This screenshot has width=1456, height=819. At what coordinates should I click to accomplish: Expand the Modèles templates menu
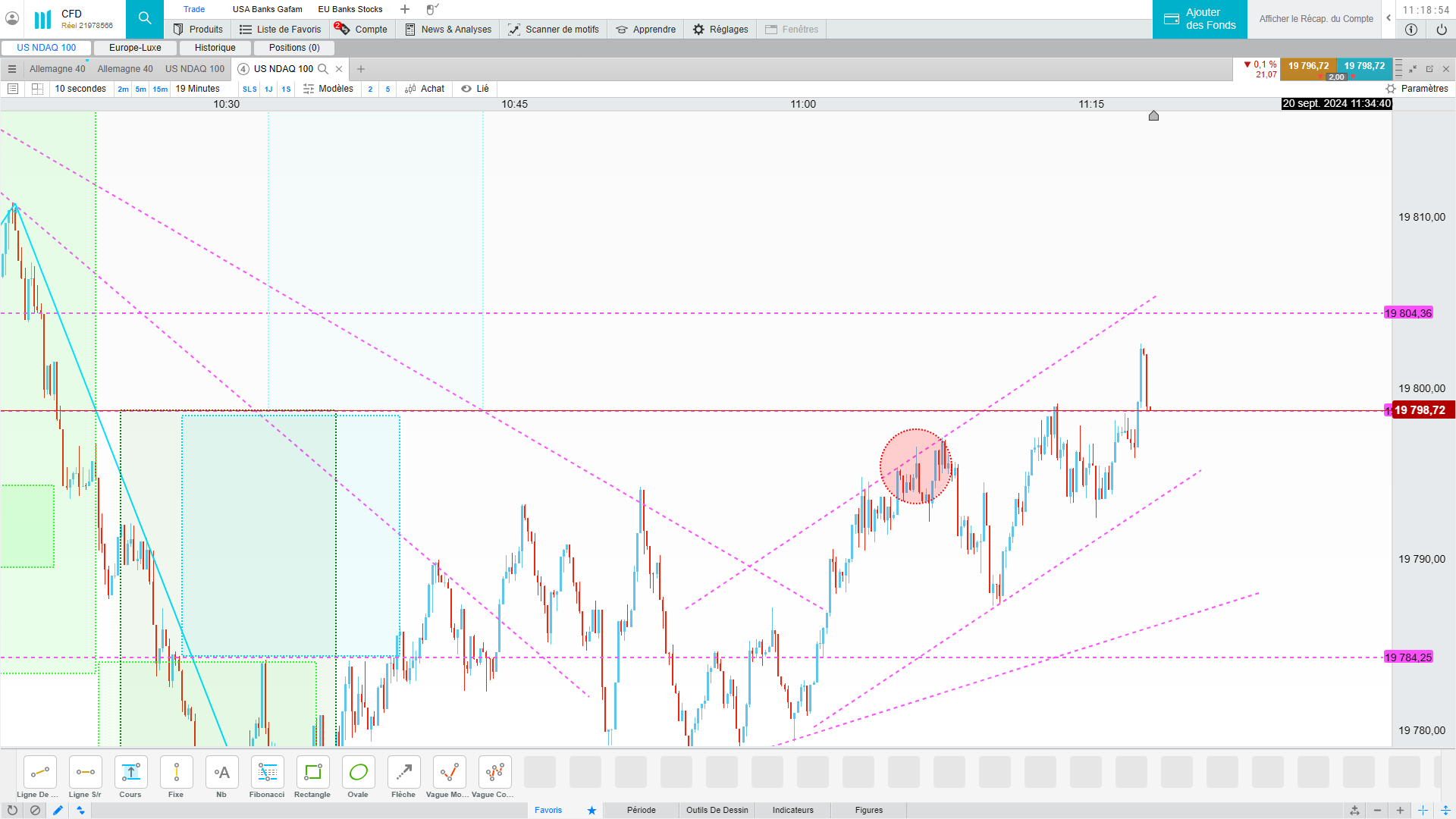coord(328,89)
